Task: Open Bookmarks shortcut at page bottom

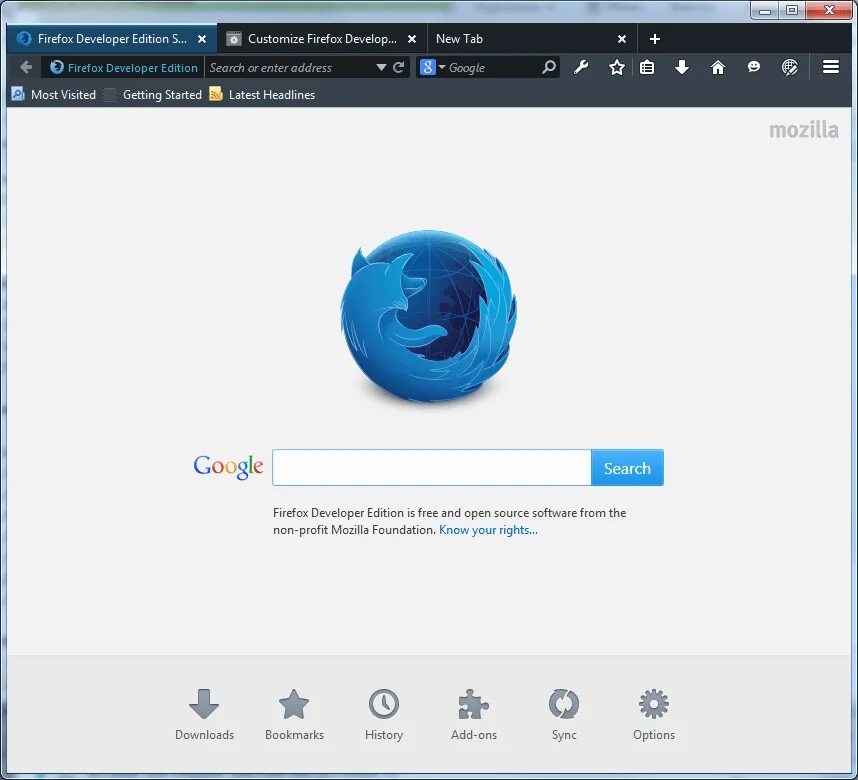Action: pos(294,714)
